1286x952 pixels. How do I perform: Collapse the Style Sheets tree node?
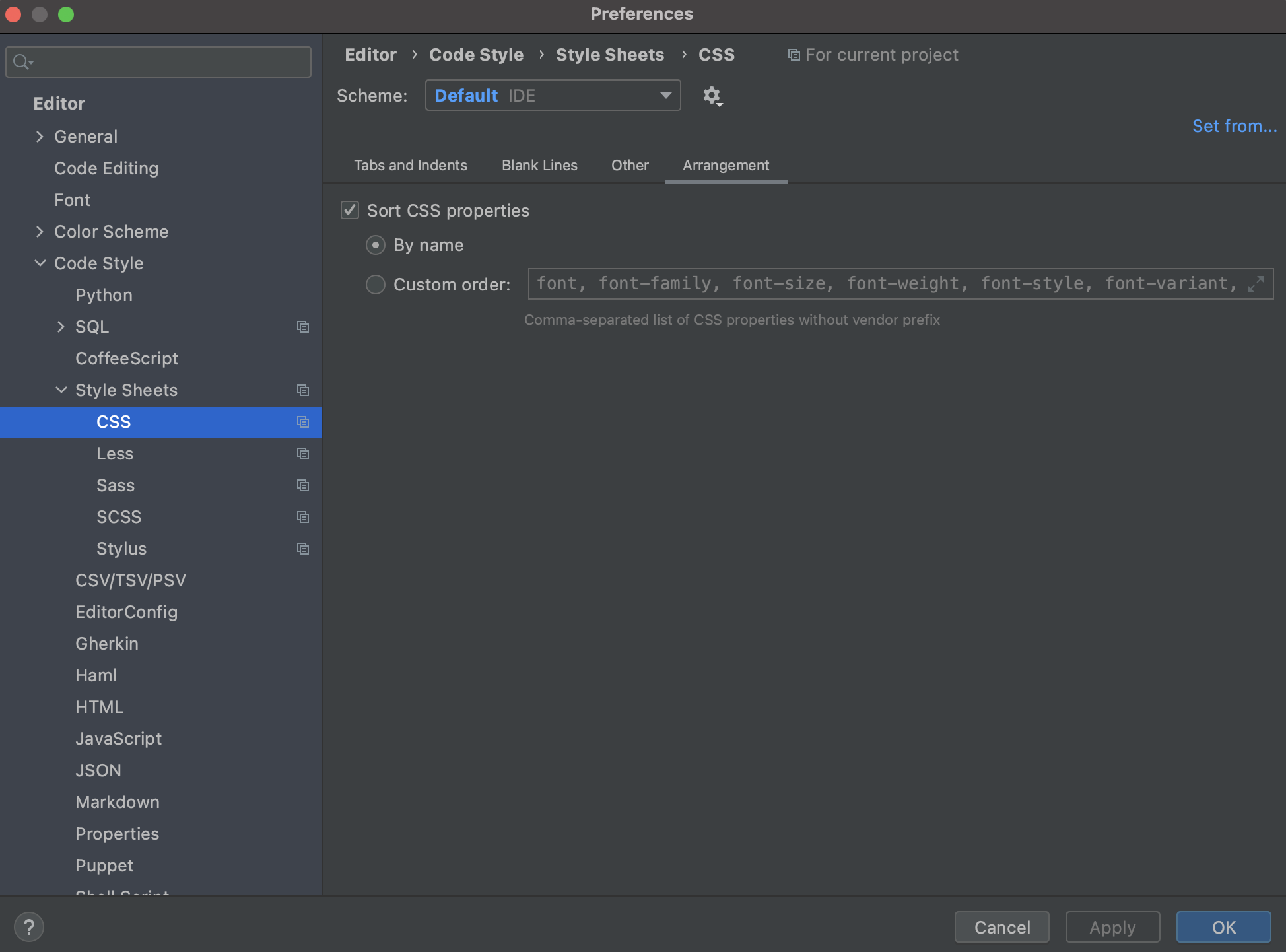pyautogui.click(x=61, y=390)
